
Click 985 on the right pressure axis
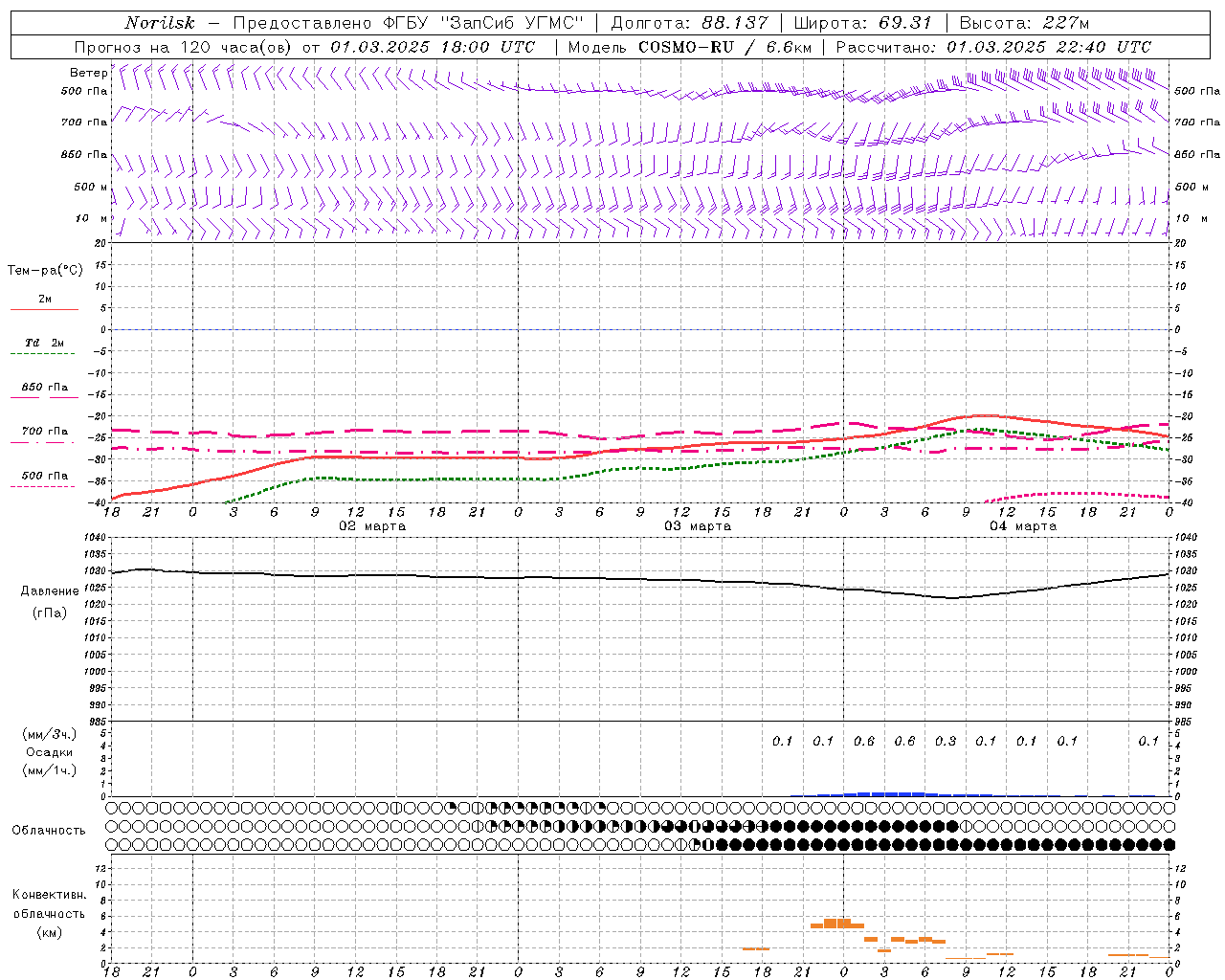coord(1184,722)
